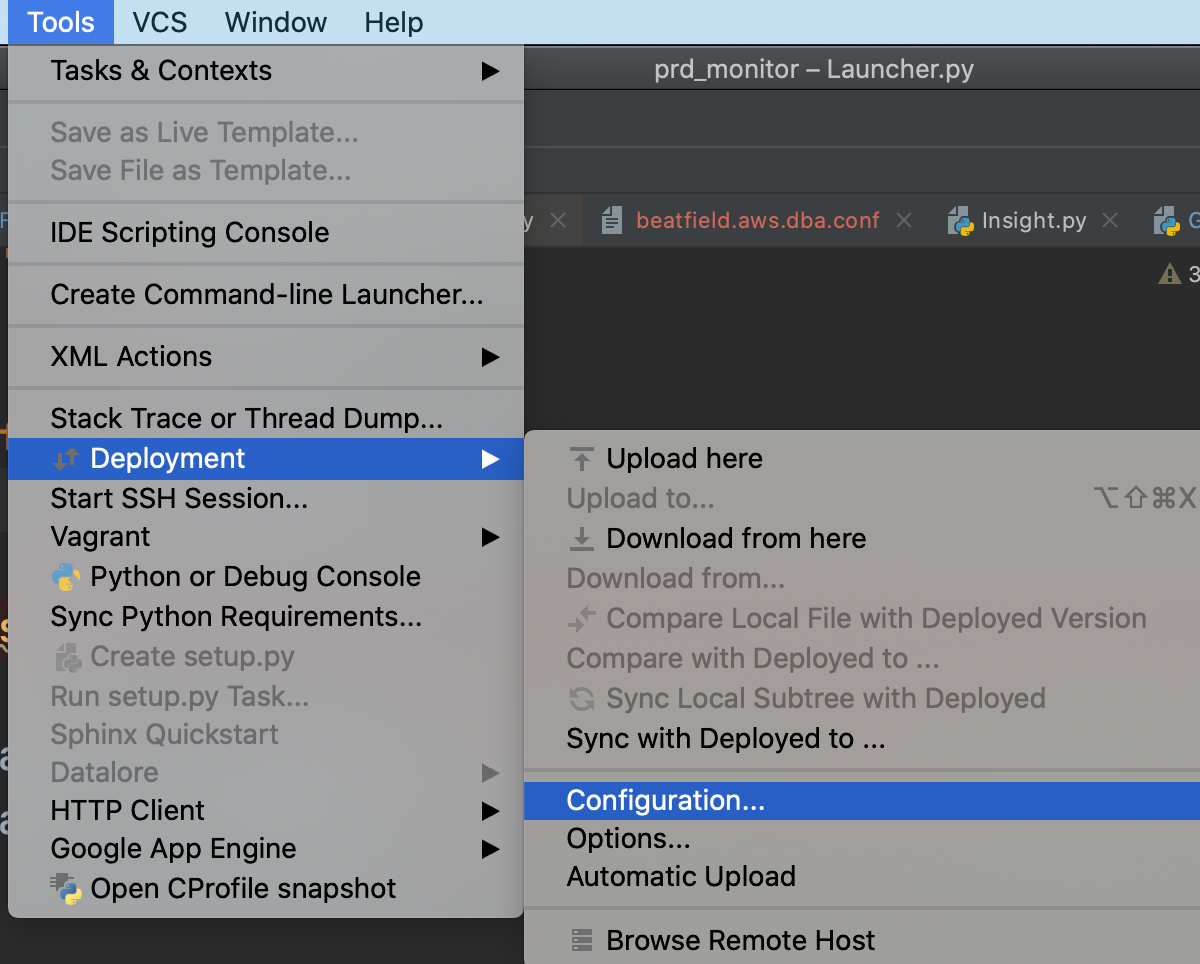This screenshot has width=1200, height=964.
Task: Open Python or Debug Console
Action: point(266,577)
